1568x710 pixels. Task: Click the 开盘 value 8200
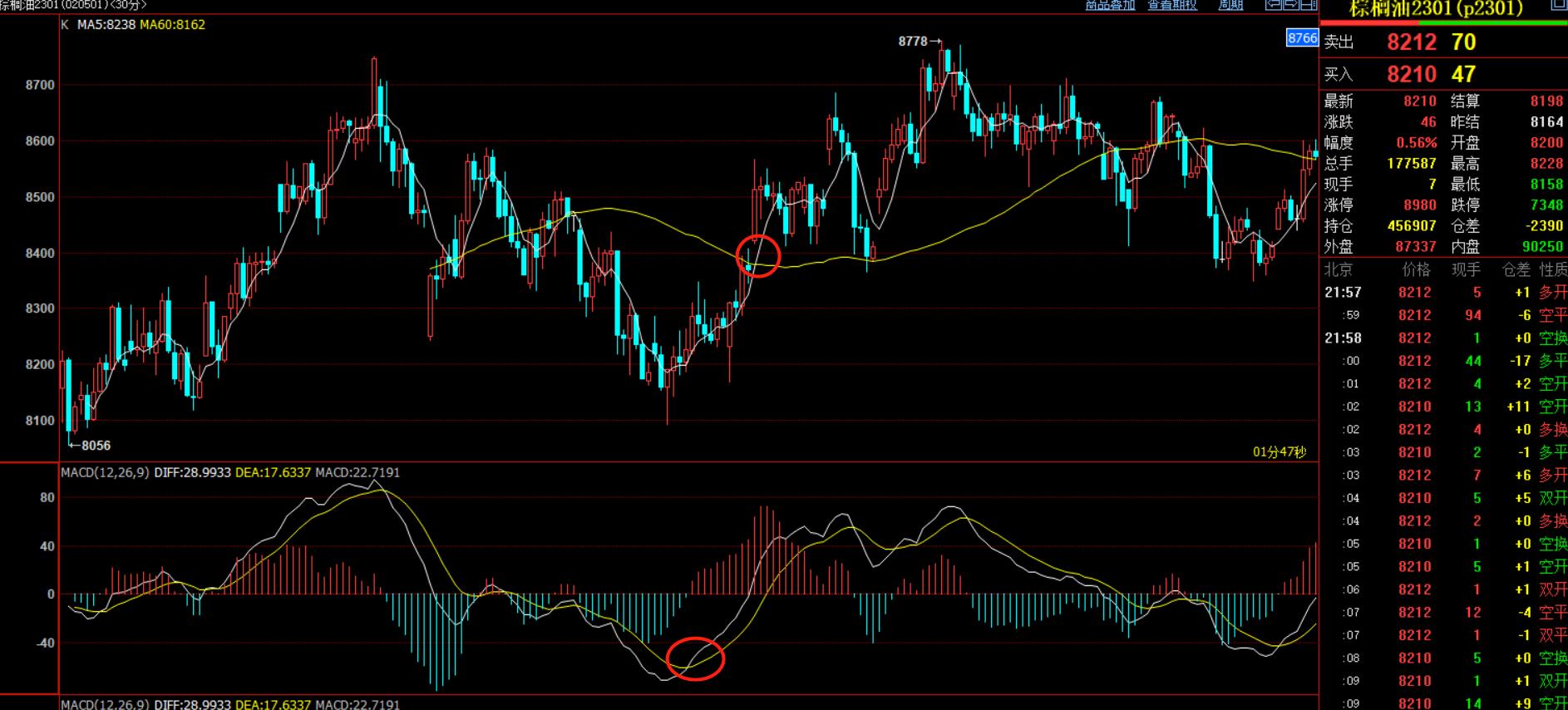[x=1546, y=143]
